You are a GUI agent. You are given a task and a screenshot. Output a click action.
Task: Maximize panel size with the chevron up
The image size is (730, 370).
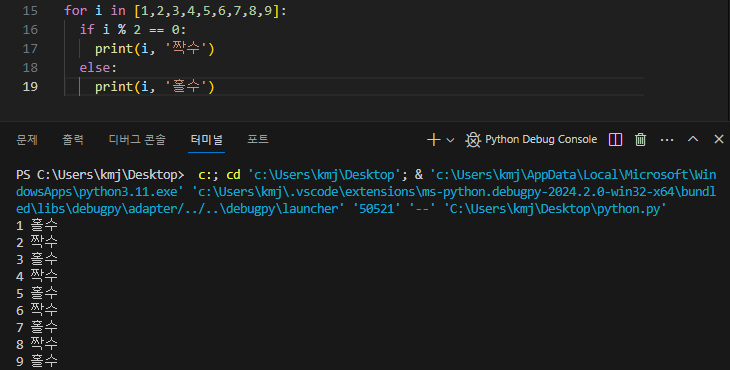coord(693,139)
